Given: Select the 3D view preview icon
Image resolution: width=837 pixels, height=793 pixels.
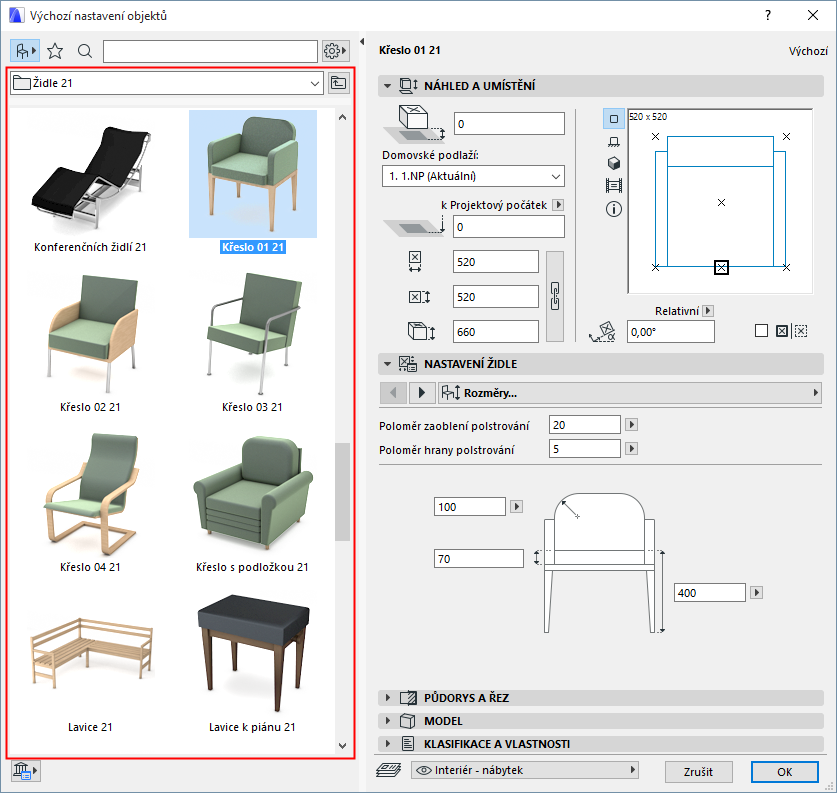Looking at the screenshot, I should (x=614, y=164).
